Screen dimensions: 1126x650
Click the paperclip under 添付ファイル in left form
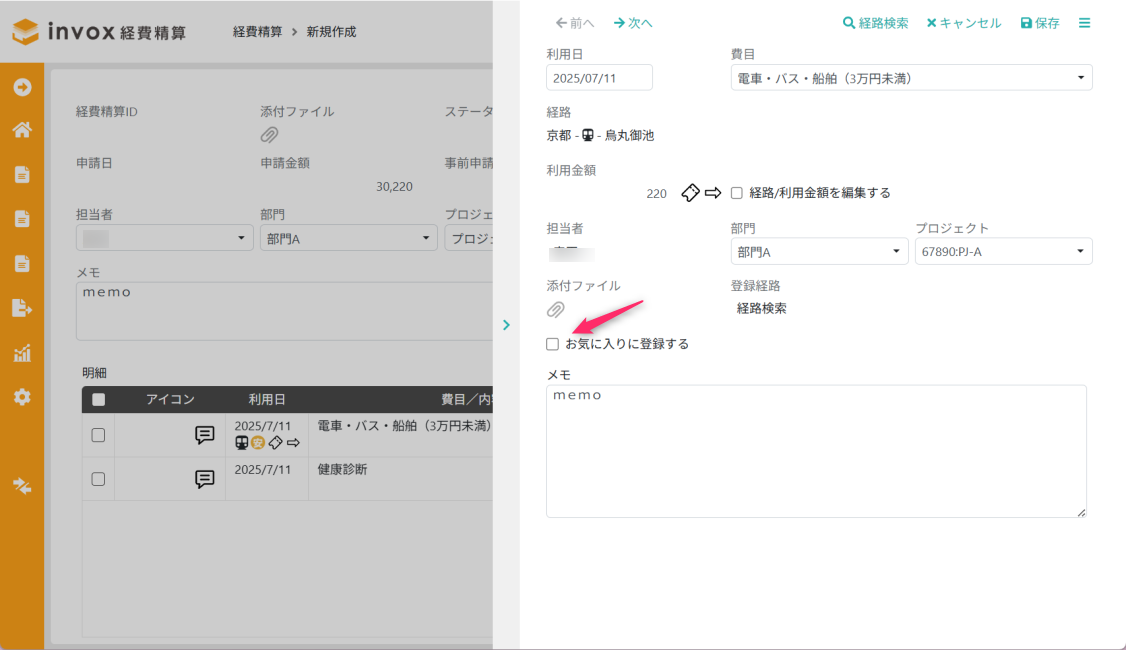(x=269, y=134)
